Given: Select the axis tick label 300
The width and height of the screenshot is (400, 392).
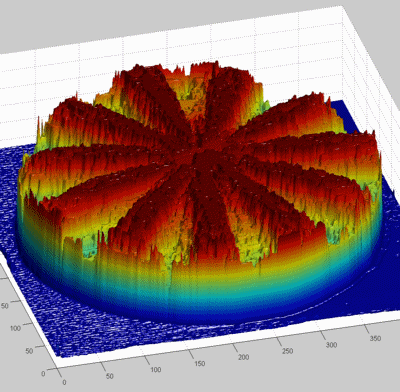Looking at the screenshot, I should coord(331,345).
